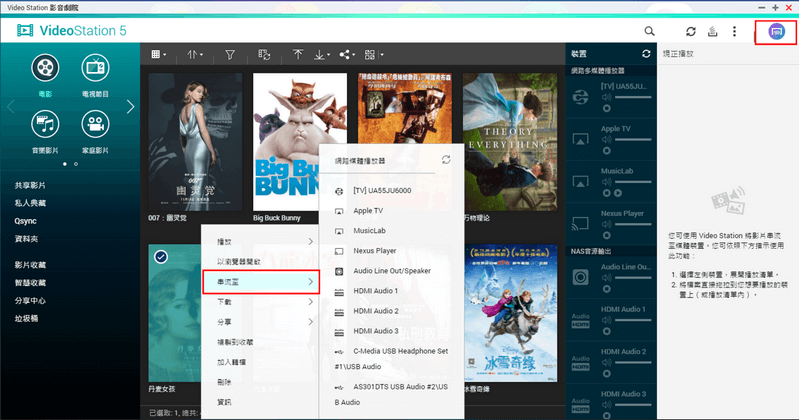This screenshot has width=800, height=420.
Task: Click the MusicLab play button in device panel
Action: [x=618, y=193]
